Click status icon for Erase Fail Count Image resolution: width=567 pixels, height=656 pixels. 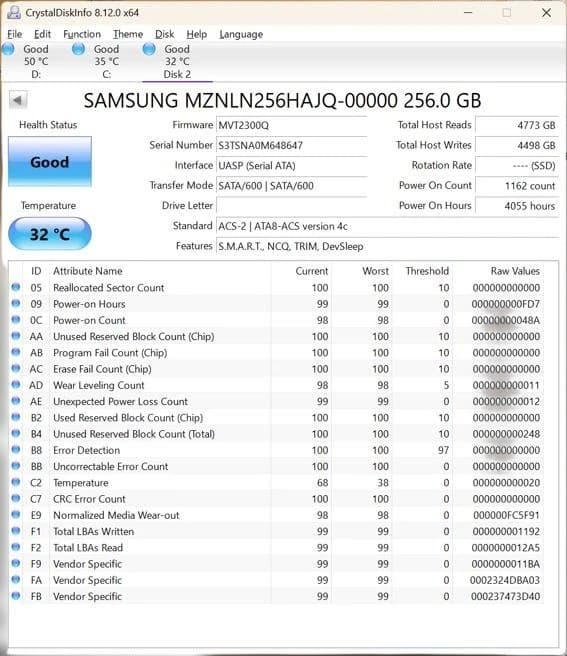point(15,369)
